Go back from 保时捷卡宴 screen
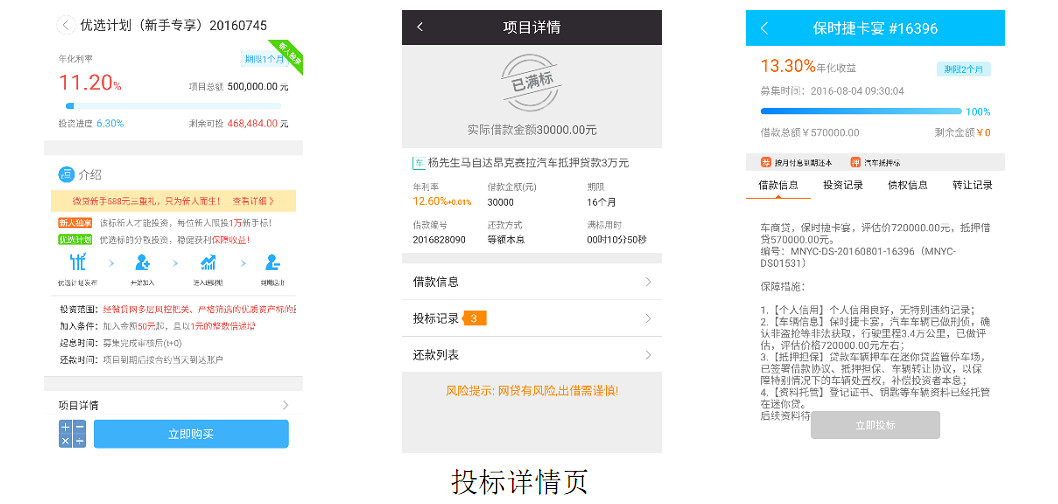 pos(764,28)
